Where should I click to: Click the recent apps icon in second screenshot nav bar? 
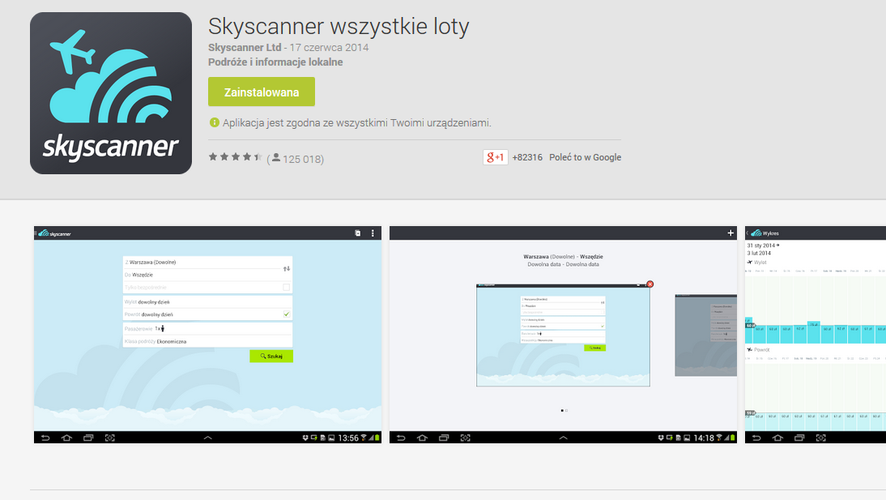click(444, 438)
